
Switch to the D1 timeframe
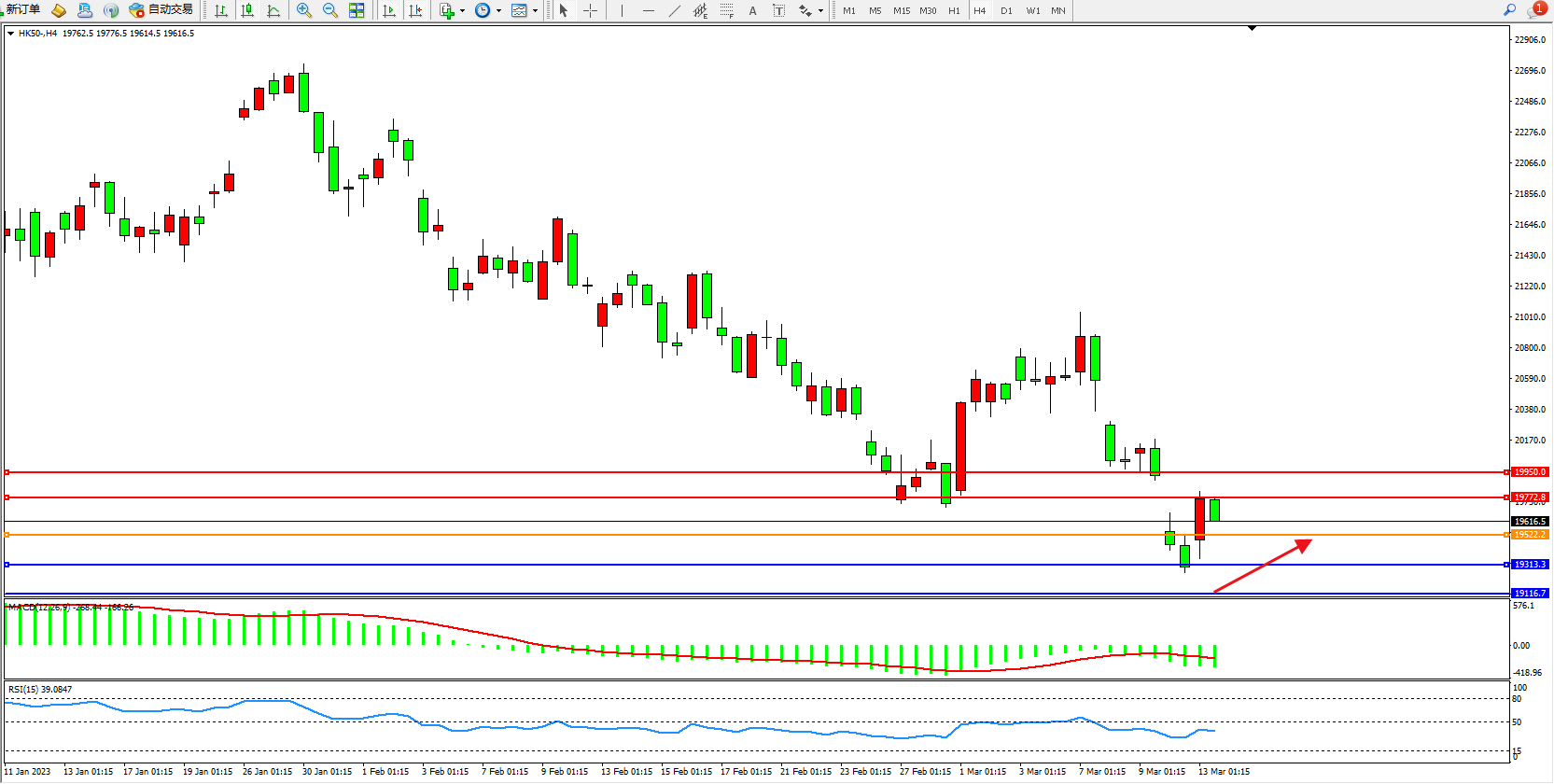coord(1006,11)
